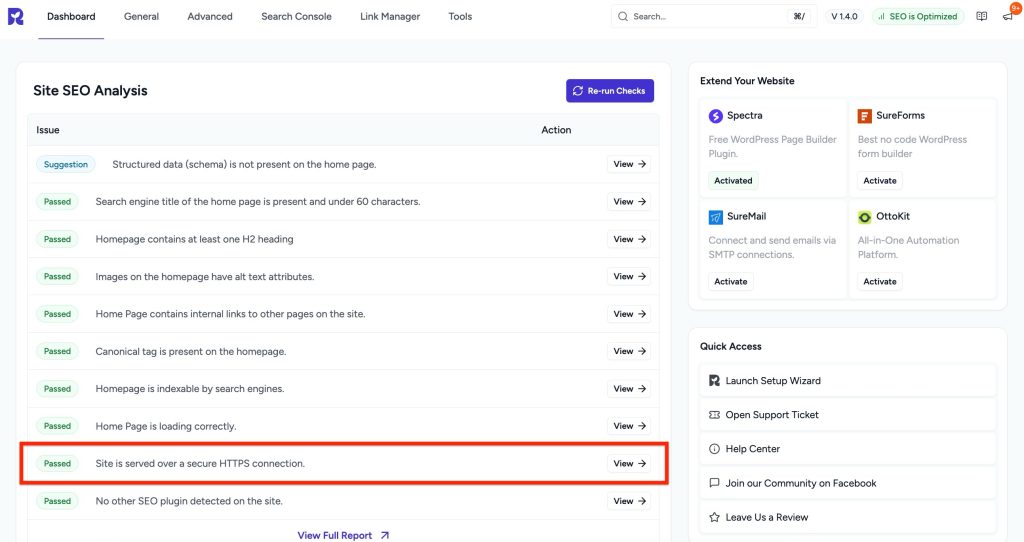Click the SureRank logo icon

pyautogui.click(x=15, y=17)
